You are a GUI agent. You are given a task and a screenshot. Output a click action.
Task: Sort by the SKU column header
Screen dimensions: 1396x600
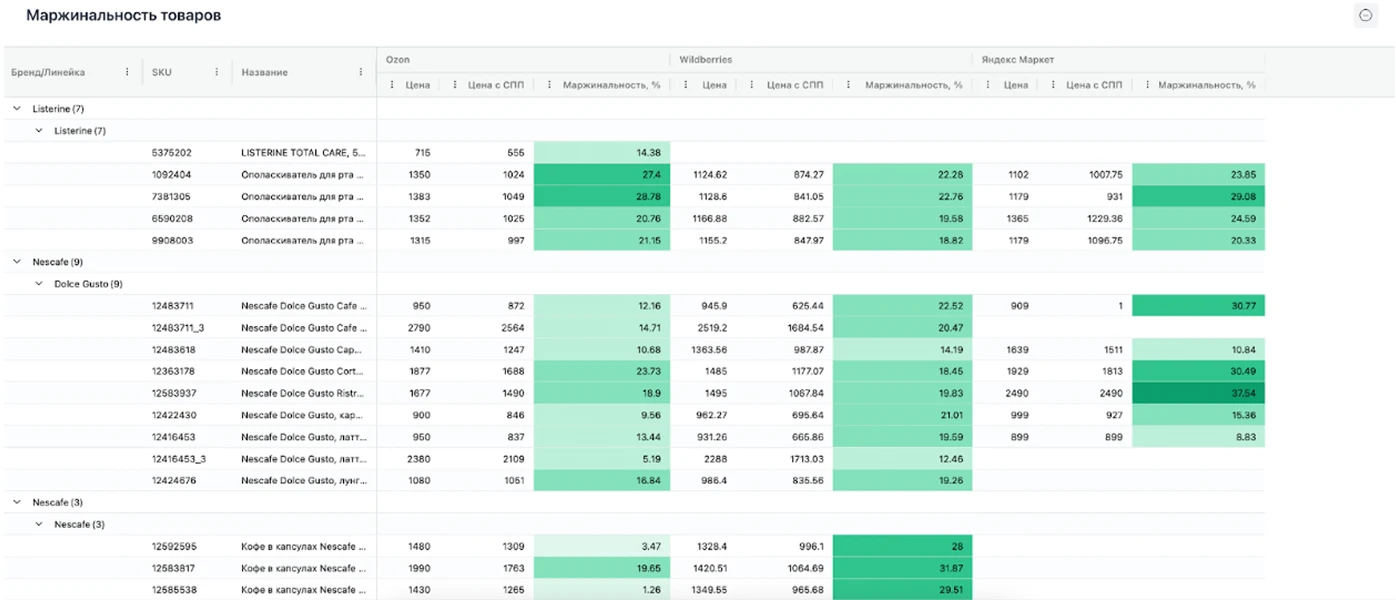click(161, 72)
